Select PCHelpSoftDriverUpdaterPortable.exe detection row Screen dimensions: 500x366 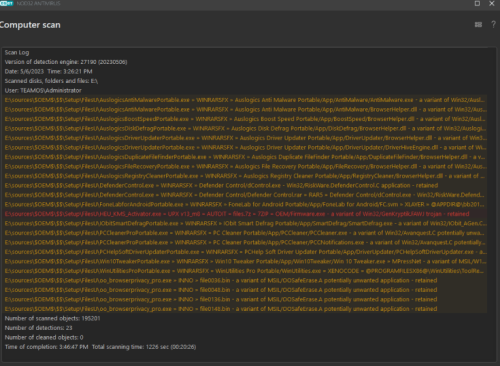pyautogui.click(x=245, y=252)
